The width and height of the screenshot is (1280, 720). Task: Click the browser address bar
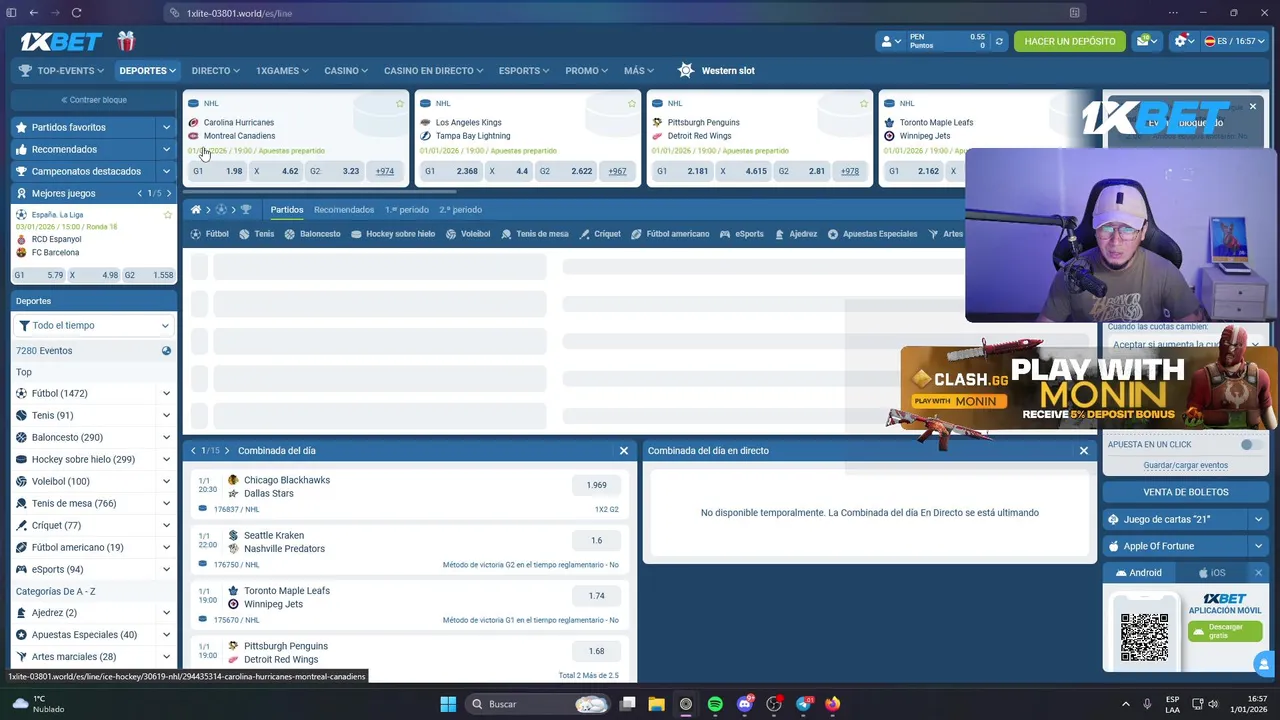click(625, 13)
